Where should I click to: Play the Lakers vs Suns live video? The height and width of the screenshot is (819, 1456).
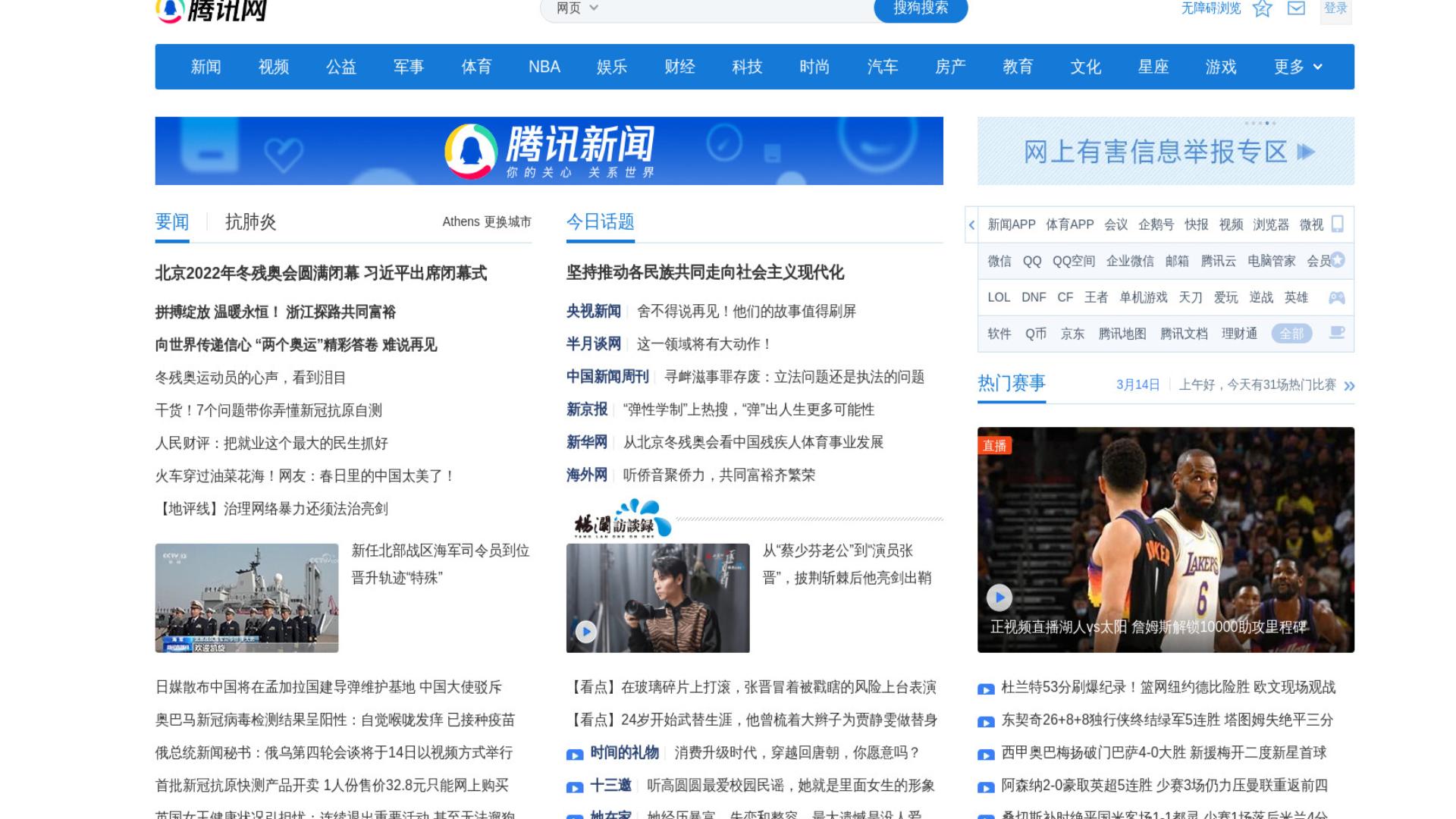click(x=999, y=598)
